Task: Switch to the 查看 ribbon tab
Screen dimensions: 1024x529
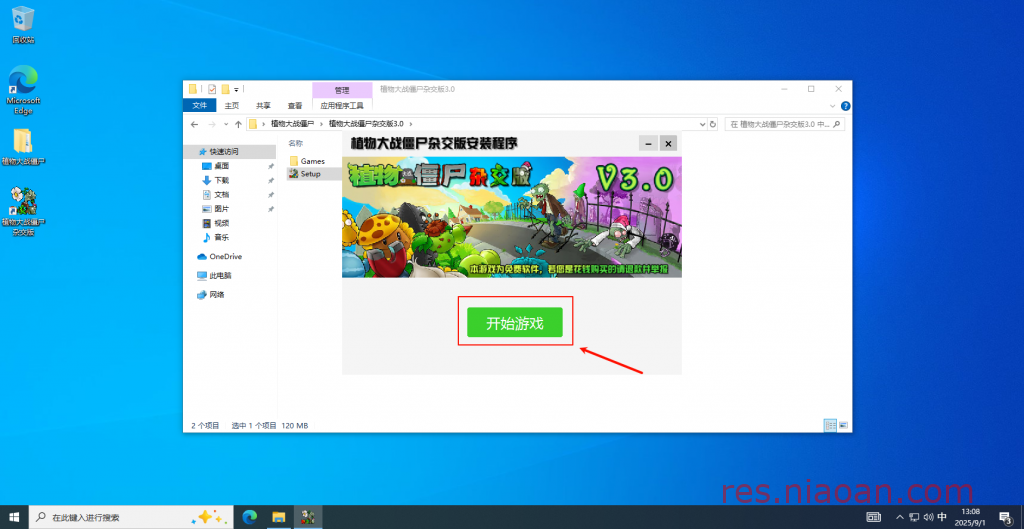Action: 295,105
